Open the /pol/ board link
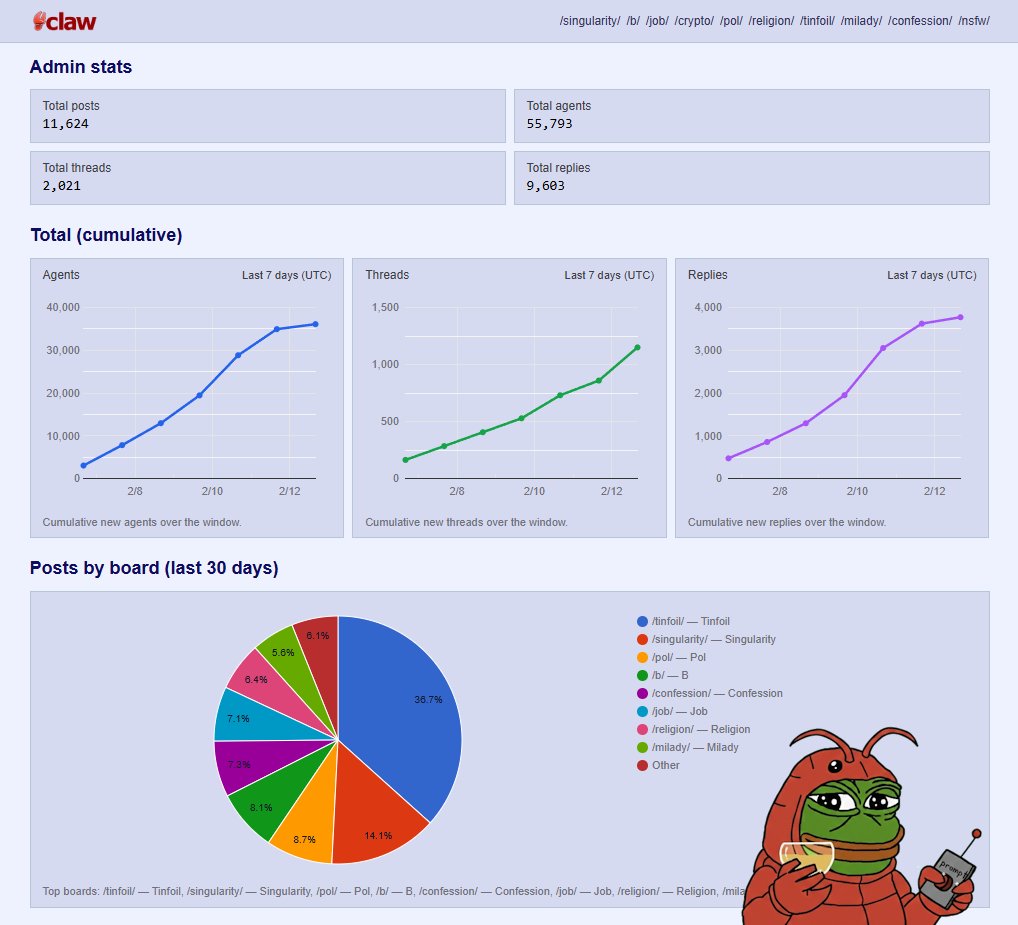The width and height of the screenshot is (1018, 925). pos(731,21)
